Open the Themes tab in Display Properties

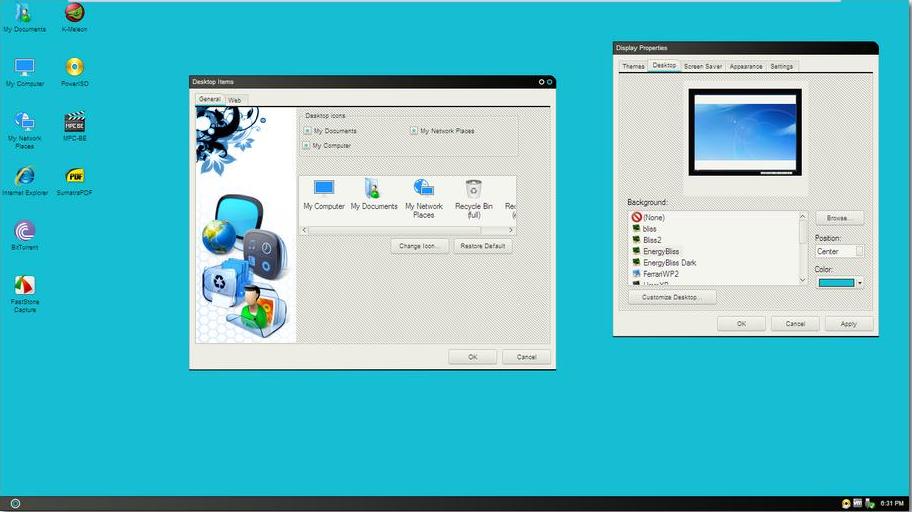coord(633,67)
